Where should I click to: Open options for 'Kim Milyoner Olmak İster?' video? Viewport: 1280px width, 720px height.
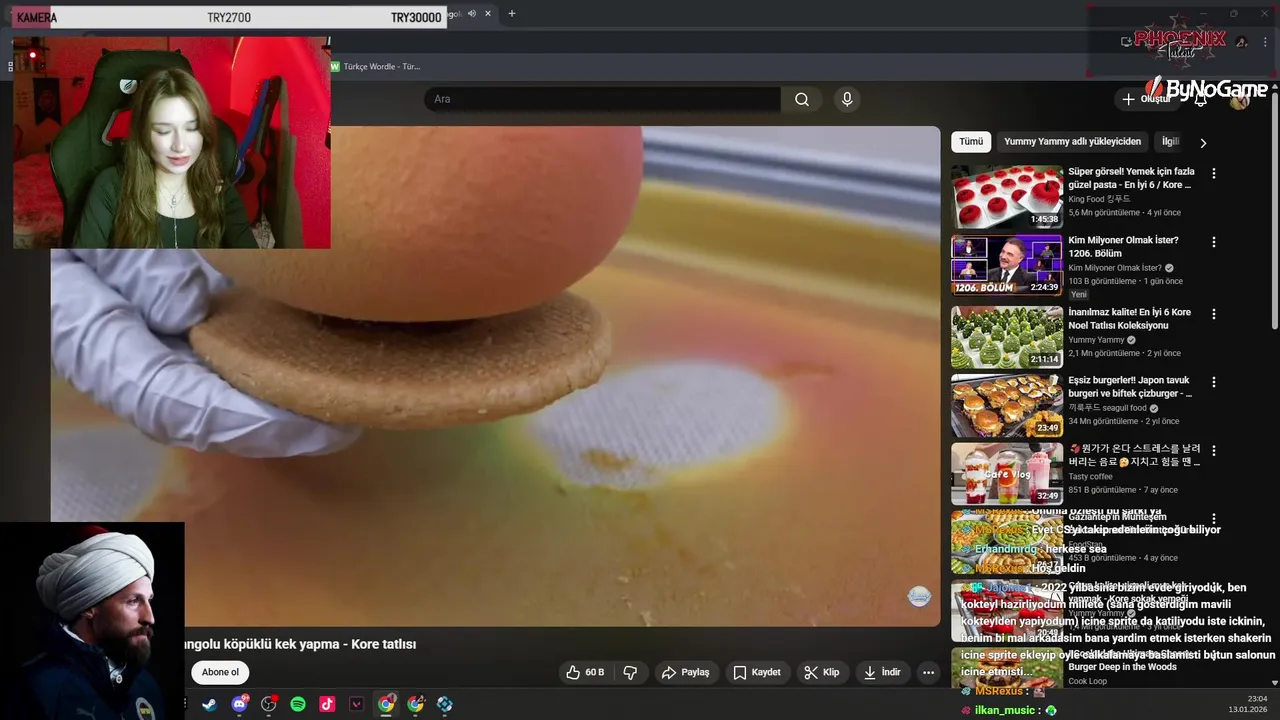point(1214,242)
